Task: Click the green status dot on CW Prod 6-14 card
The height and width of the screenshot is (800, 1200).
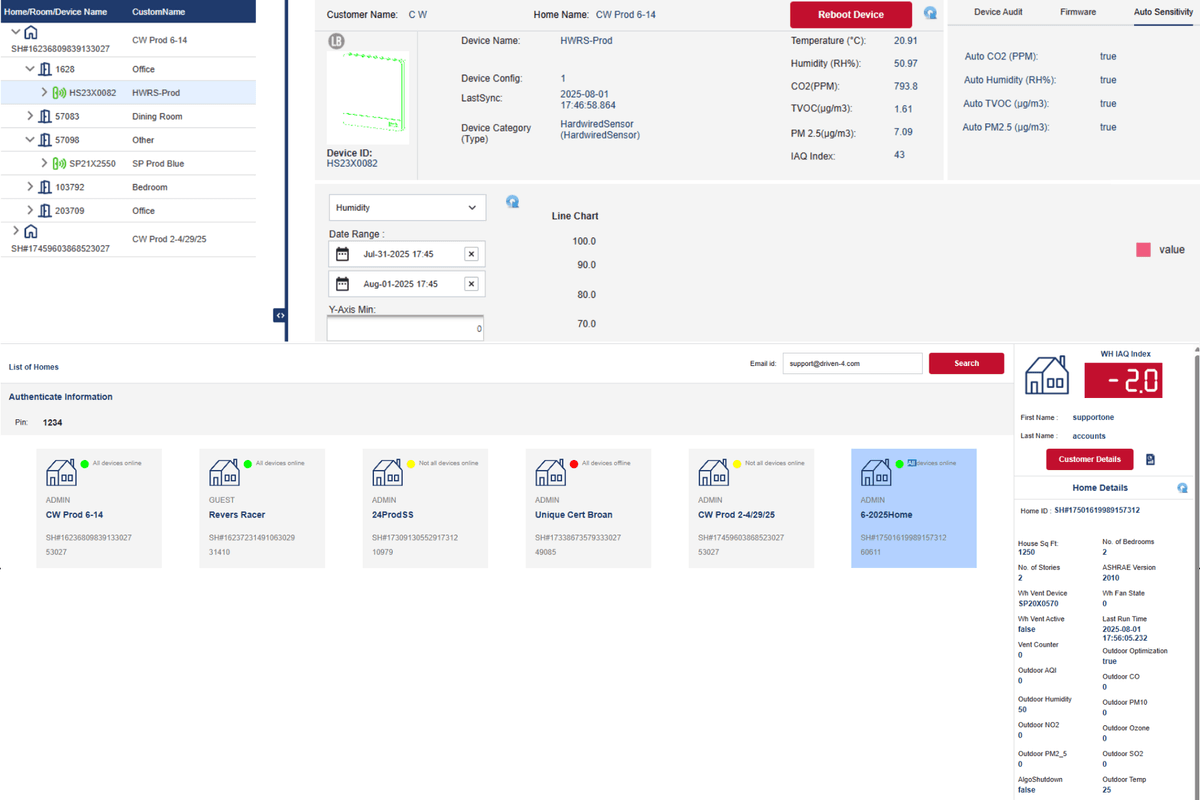Action: click(85, 464)
